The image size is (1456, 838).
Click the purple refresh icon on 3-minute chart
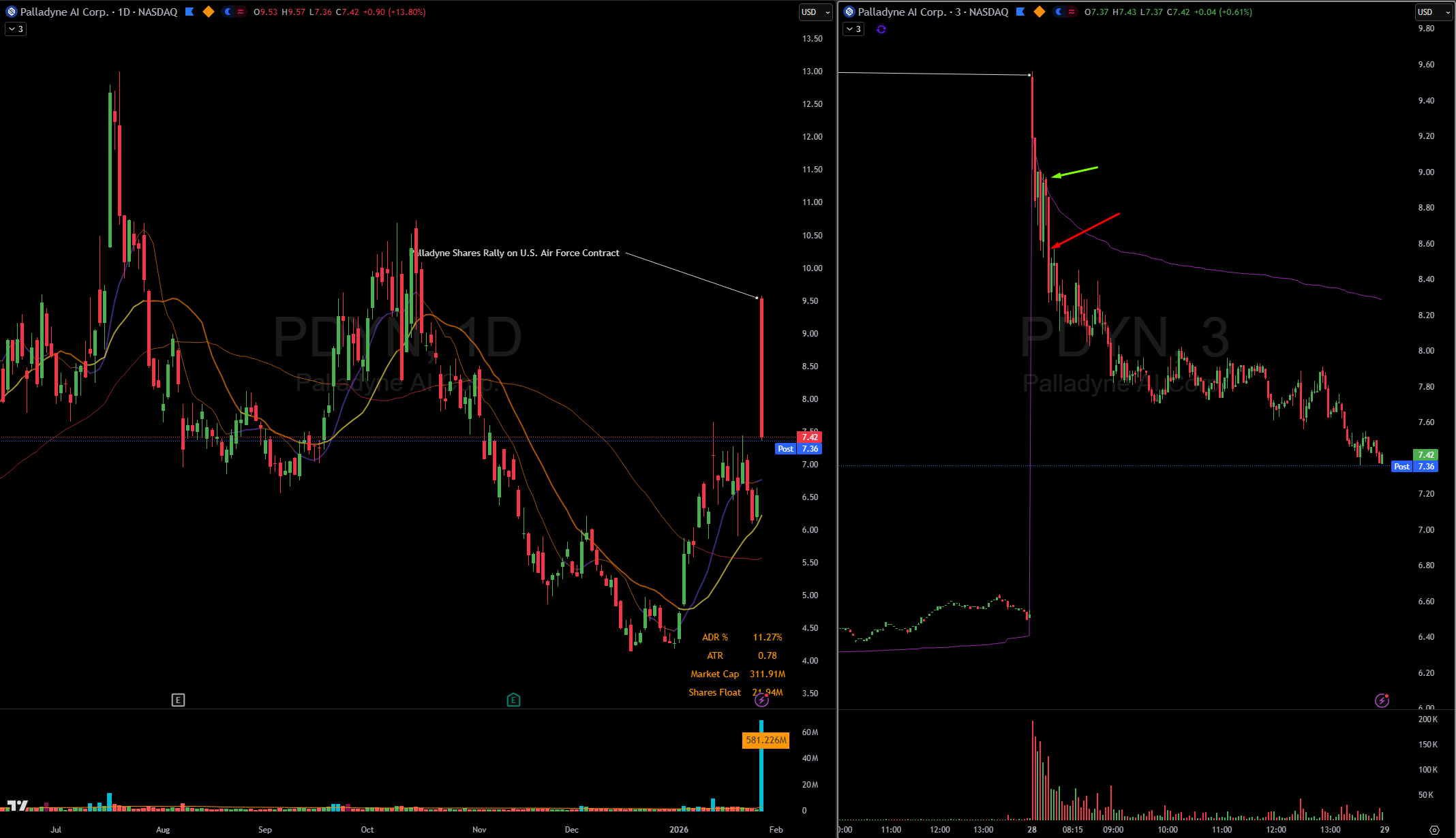[881, 29]
